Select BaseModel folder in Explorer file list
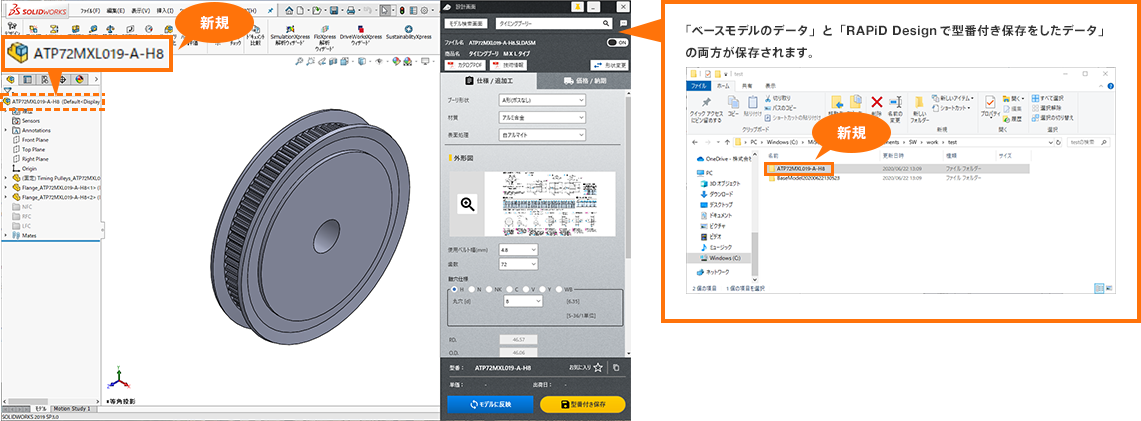This screenshot has width=1141, height=421. pyautogui.click(x=806, y=177)
